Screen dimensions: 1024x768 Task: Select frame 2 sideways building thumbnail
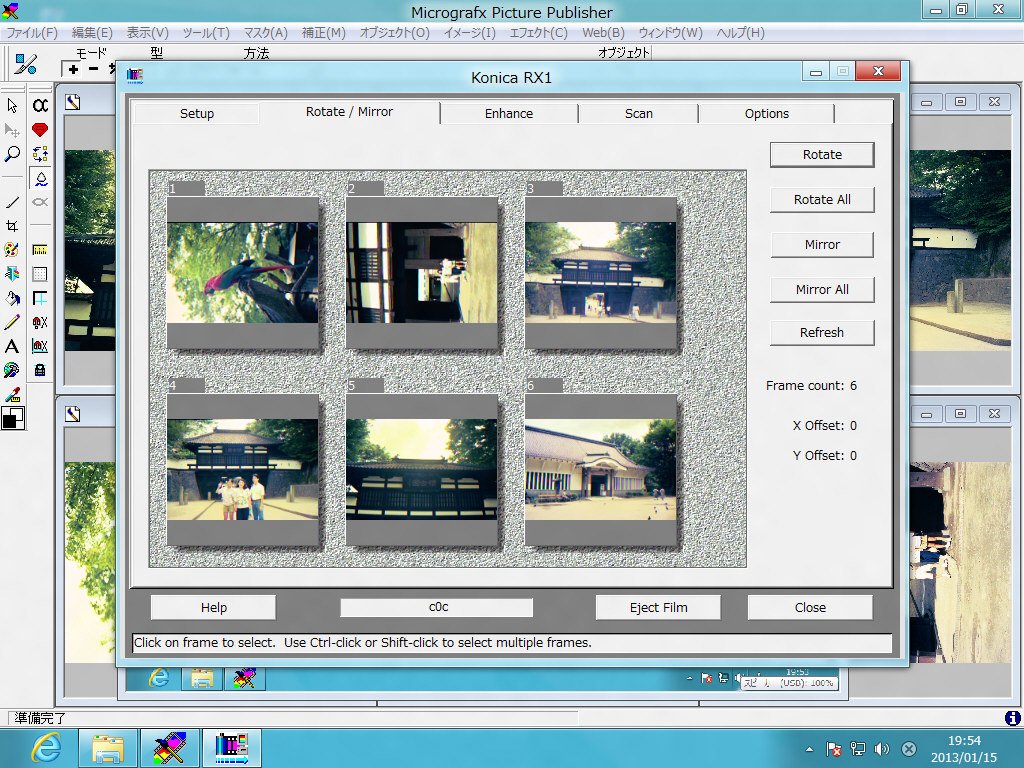[x=421, y=273]
